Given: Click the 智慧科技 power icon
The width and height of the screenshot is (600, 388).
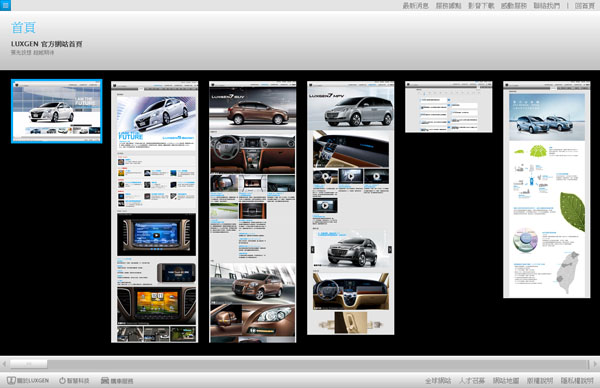Looking at the screenshot, I should pos(62,380).
